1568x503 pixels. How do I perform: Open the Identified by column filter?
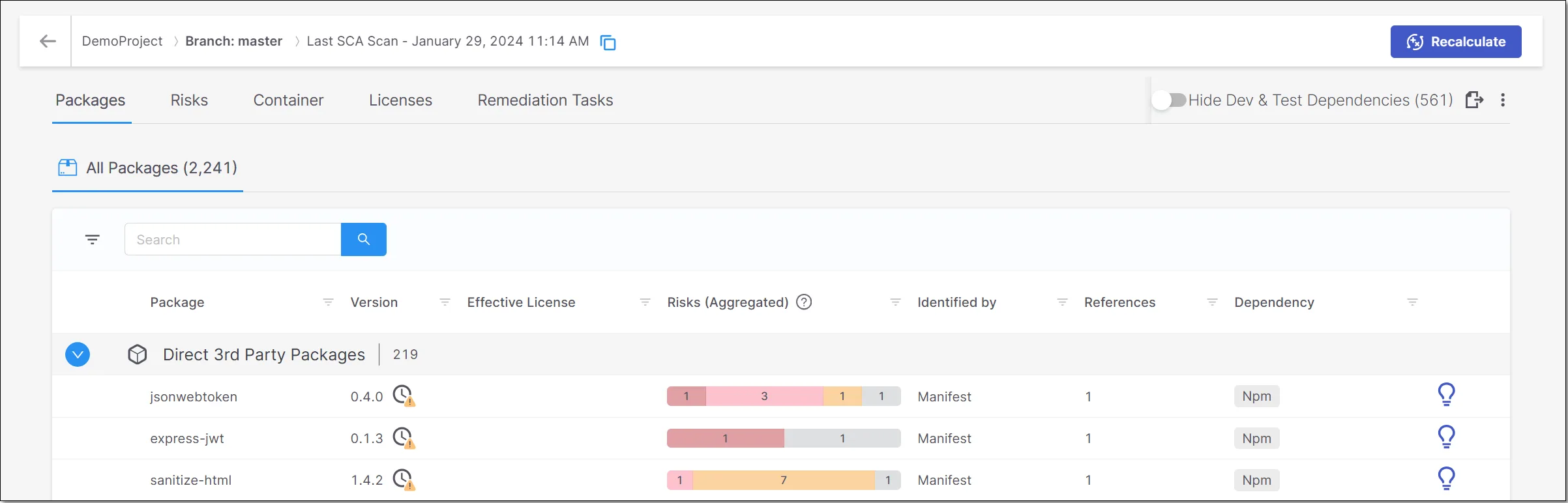coord(1062,302)
